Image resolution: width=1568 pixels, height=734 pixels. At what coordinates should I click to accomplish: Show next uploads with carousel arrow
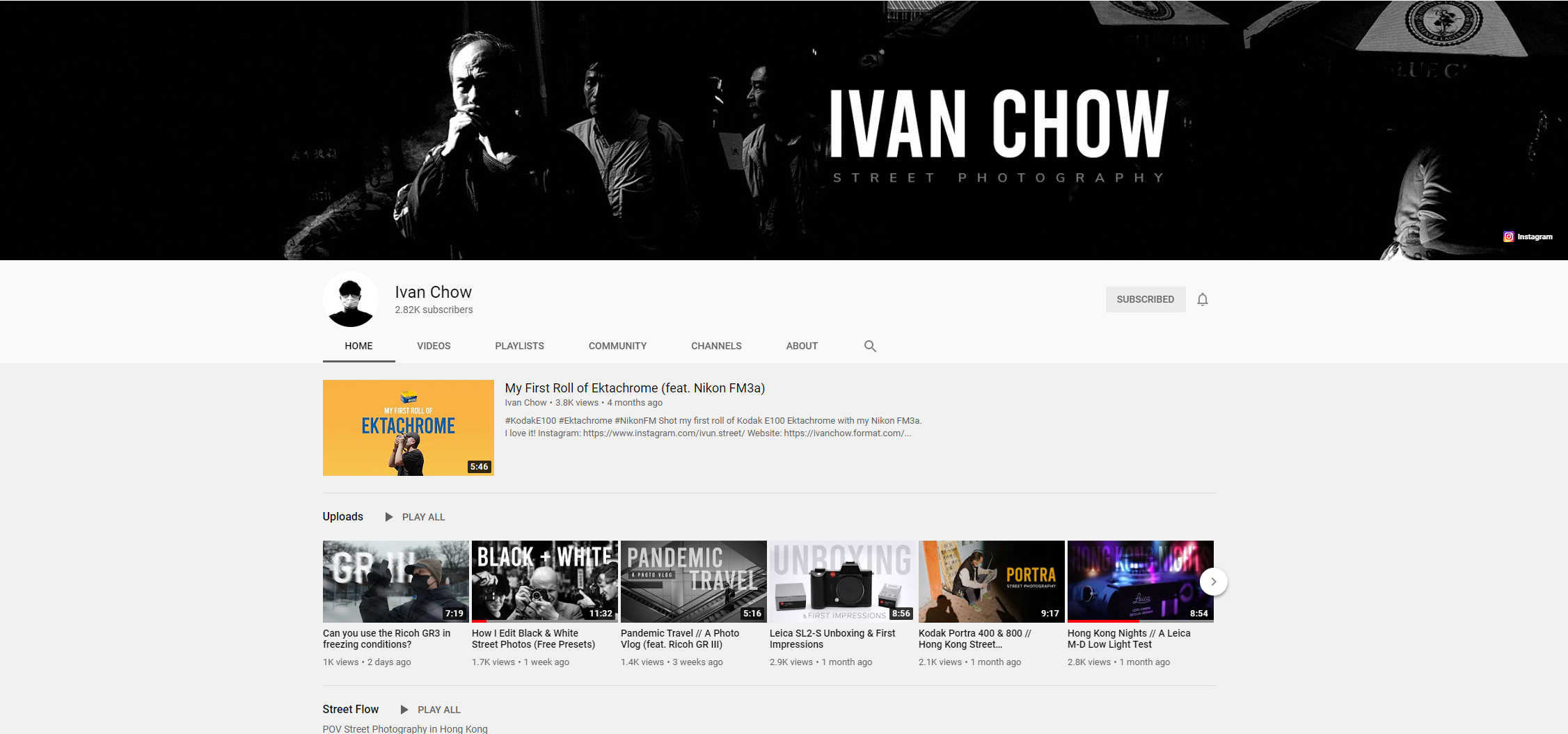(1213, 582)
